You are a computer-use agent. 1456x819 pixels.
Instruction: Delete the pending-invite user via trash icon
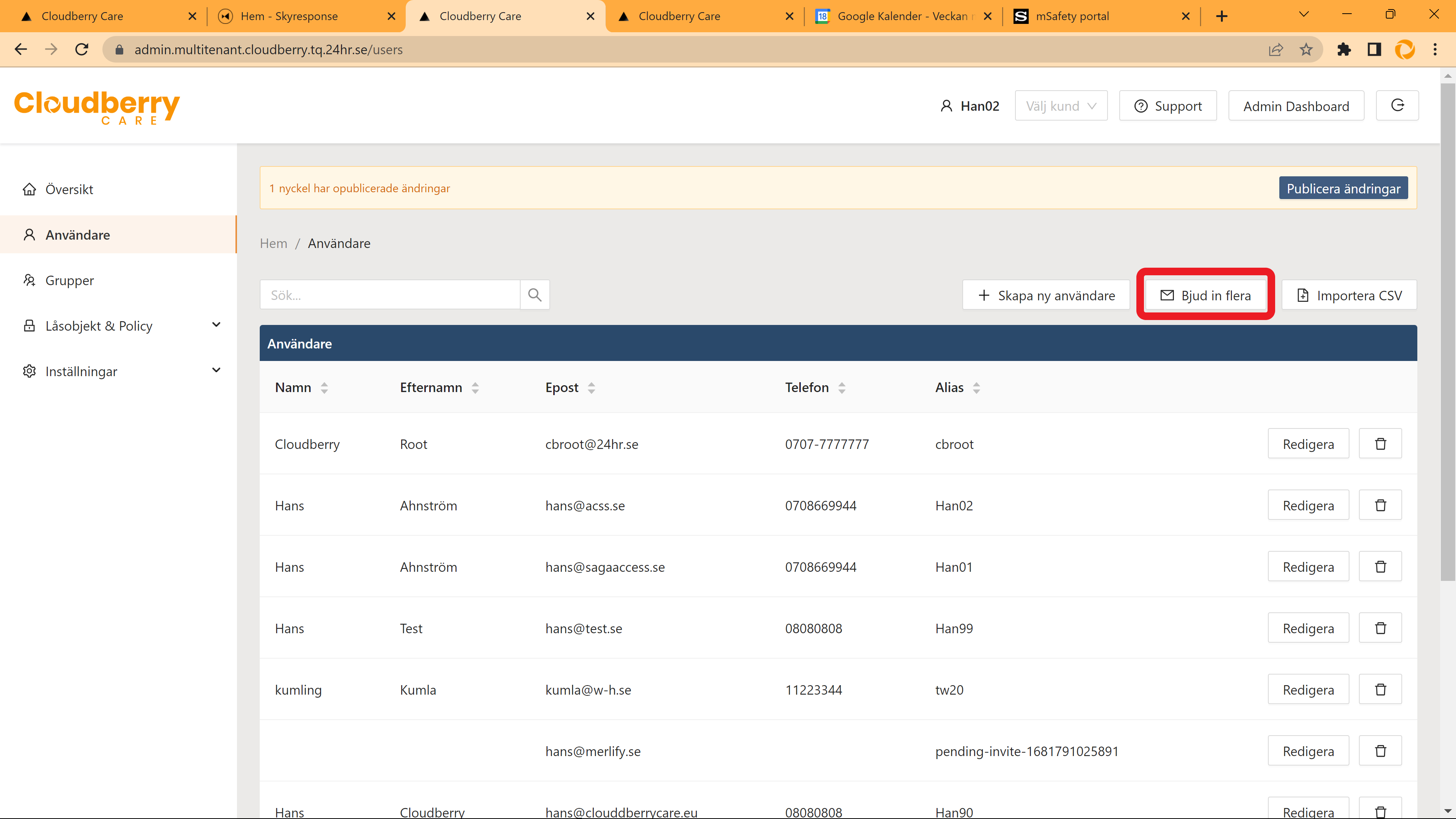pos(1380,751)
